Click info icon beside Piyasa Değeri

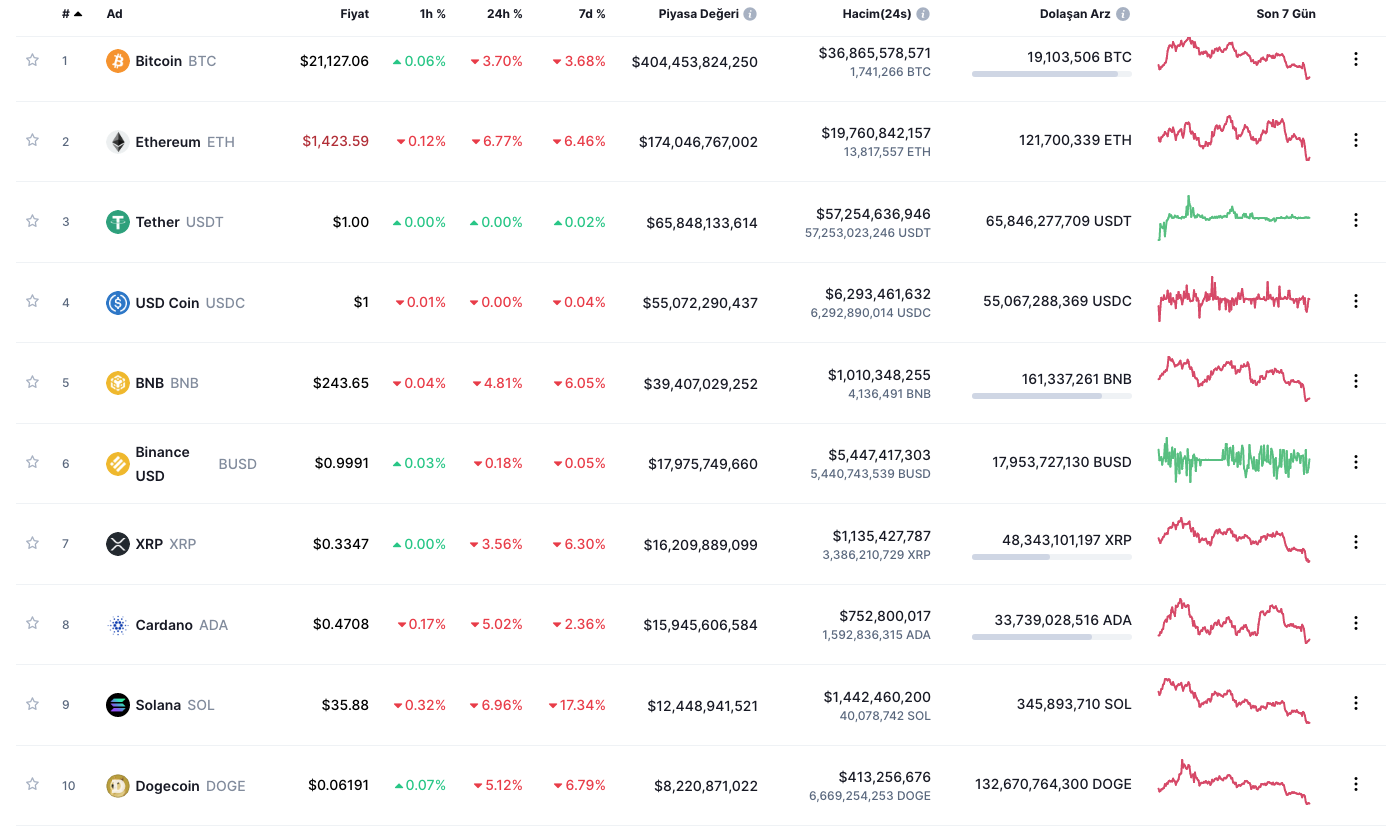click(750, 14)
